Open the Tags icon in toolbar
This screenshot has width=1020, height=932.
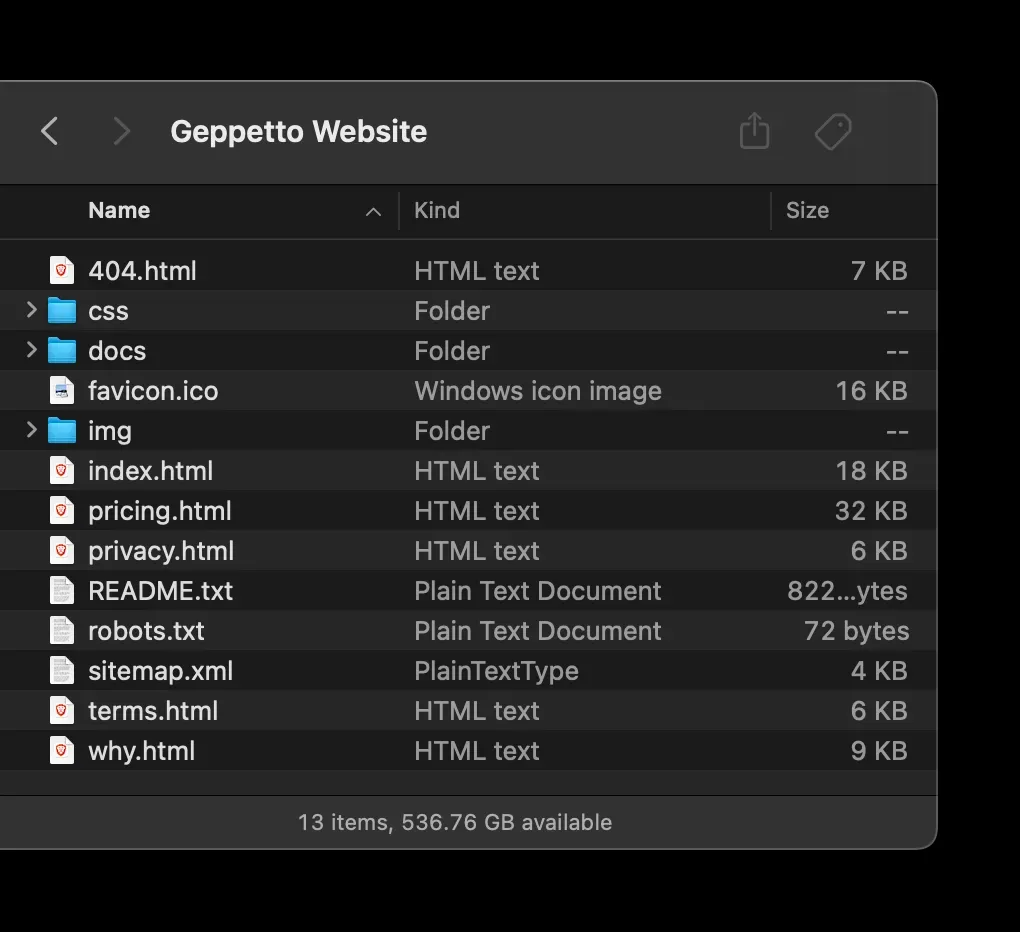tap(833, 131)
